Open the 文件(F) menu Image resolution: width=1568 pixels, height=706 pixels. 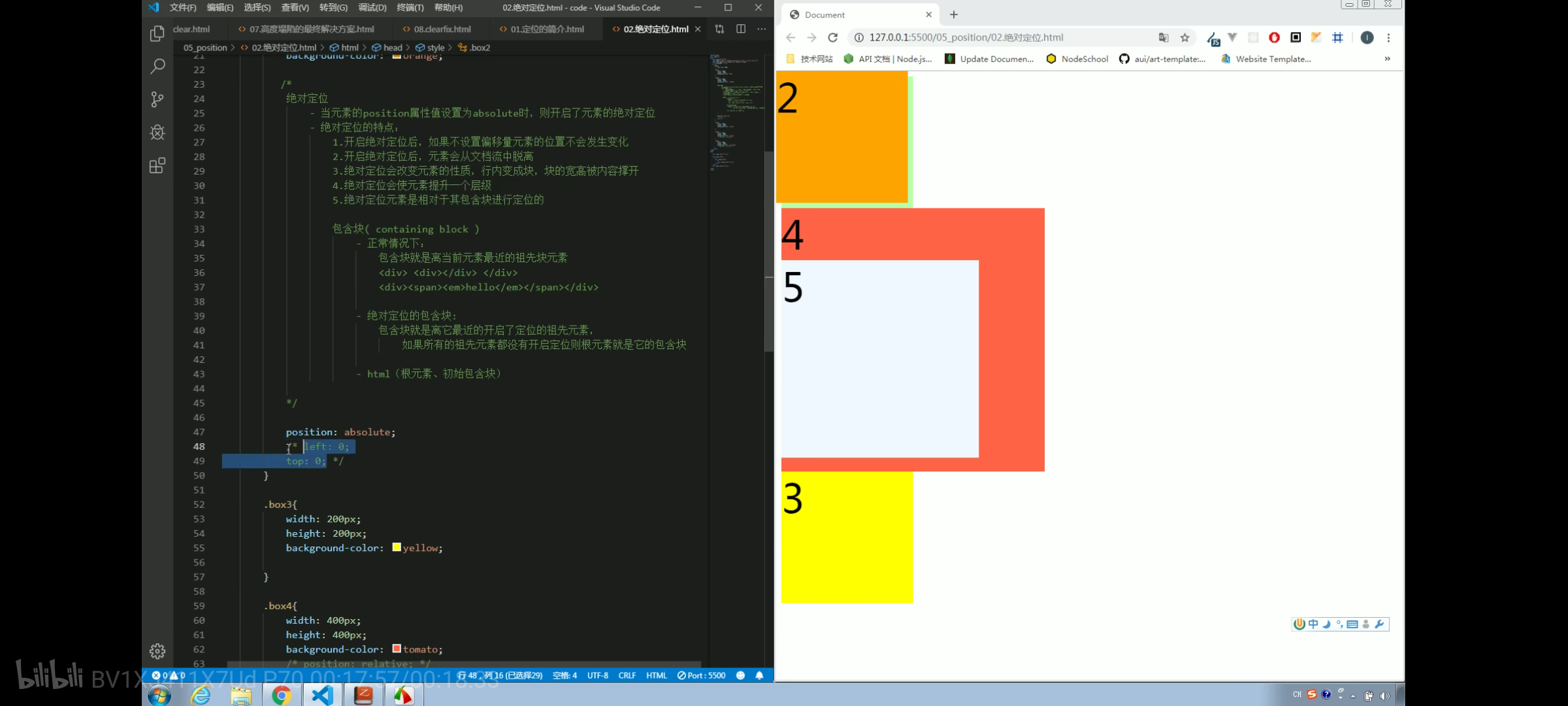click(x=183, y=8)
